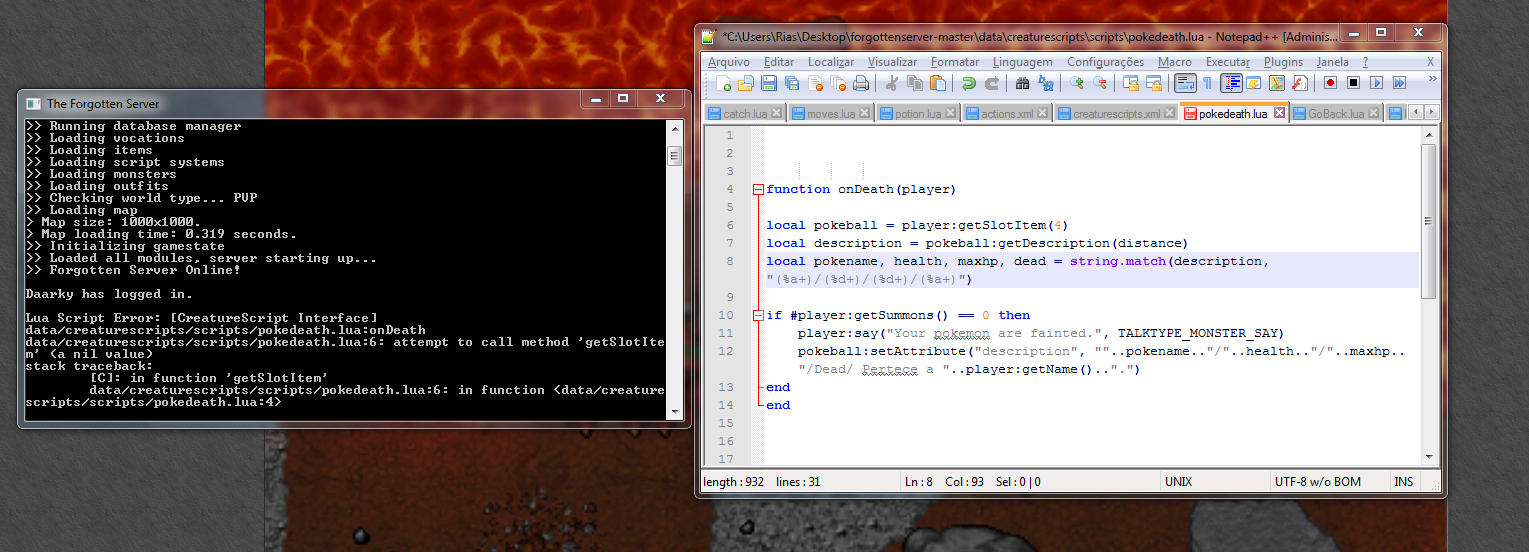Collapse the if block fold marker

coord(758,315)
